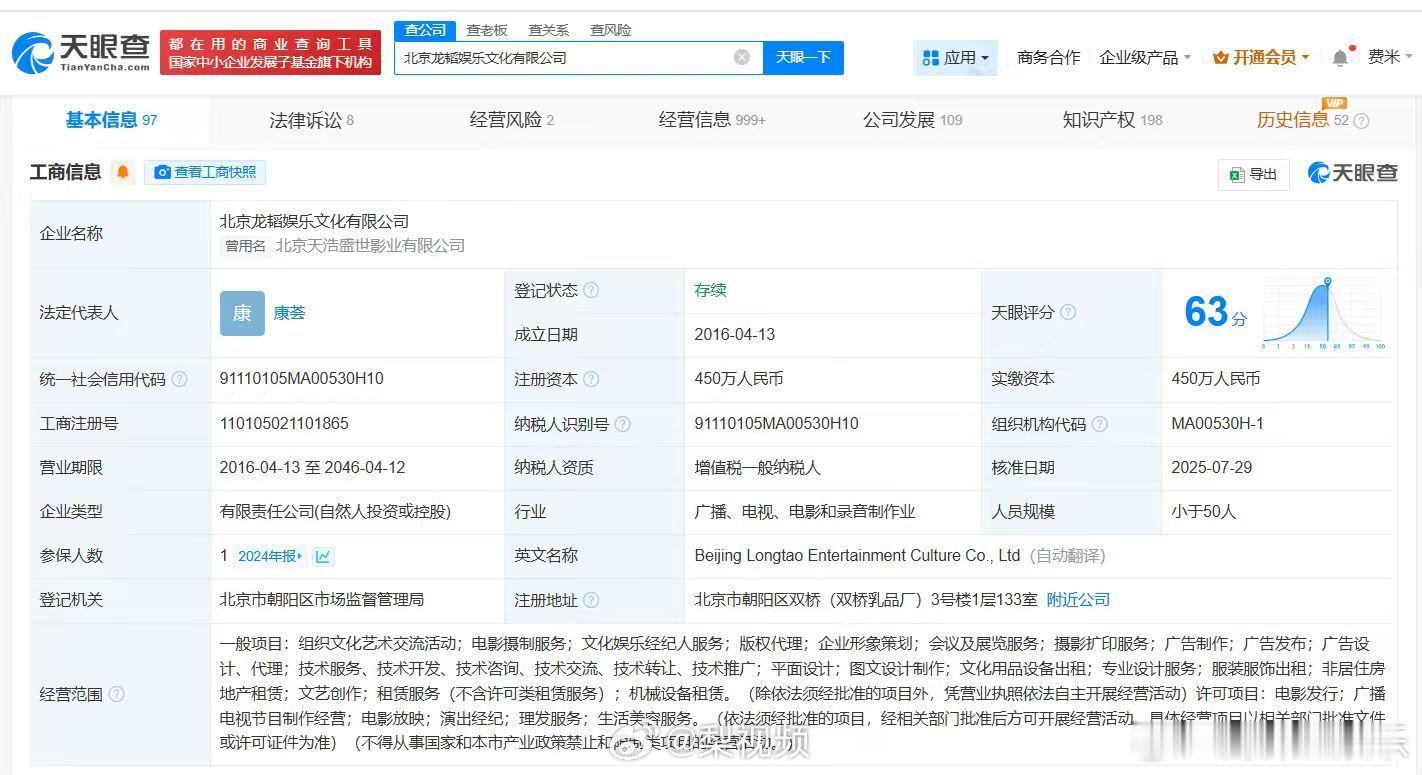Switch to the 基本信息 tab
Viewport: 1422px width, 775px height.
pos(111,120)
